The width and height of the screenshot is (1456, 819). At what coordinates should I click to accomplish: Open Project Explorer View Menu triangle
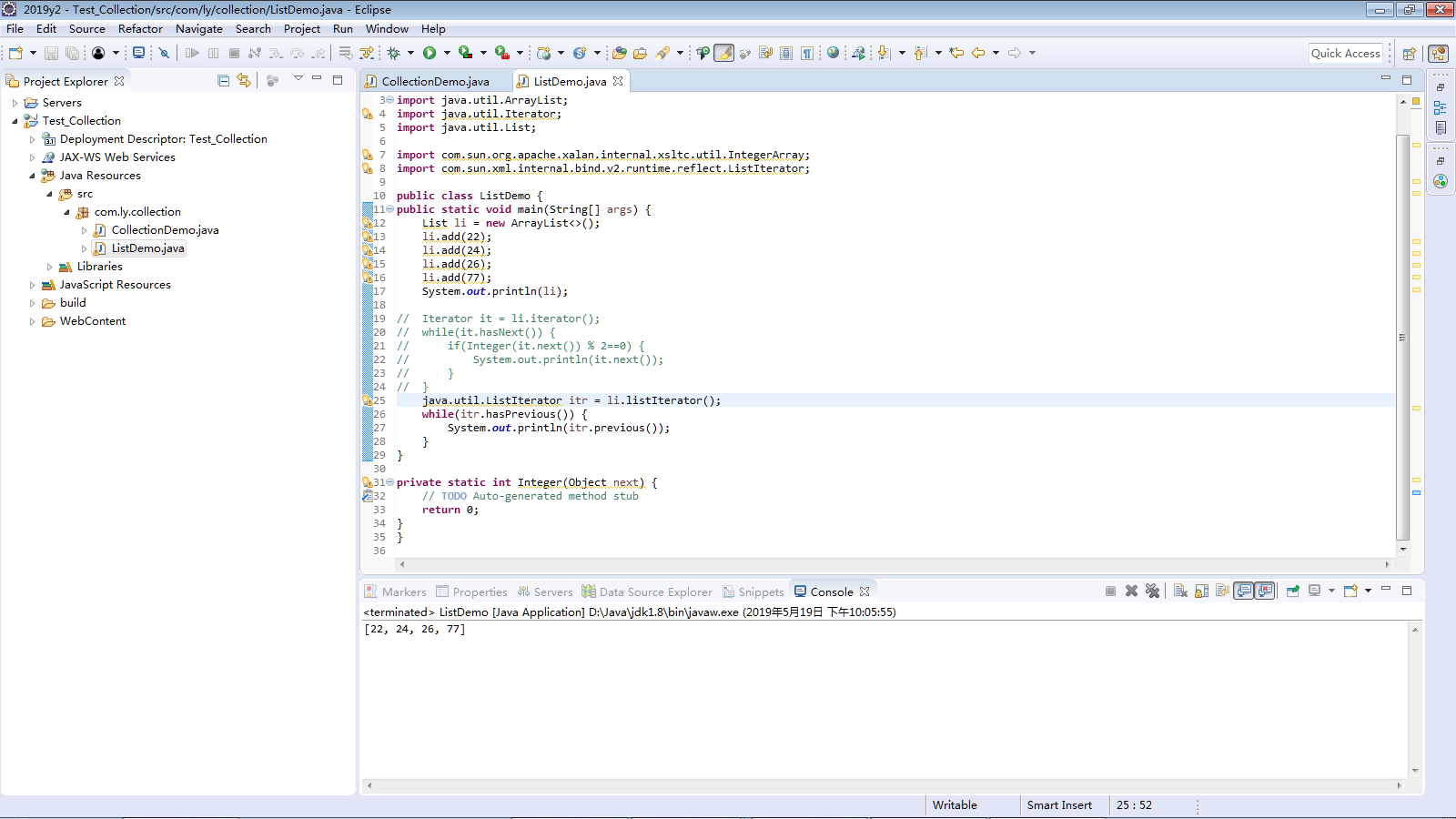pos(298,79)
